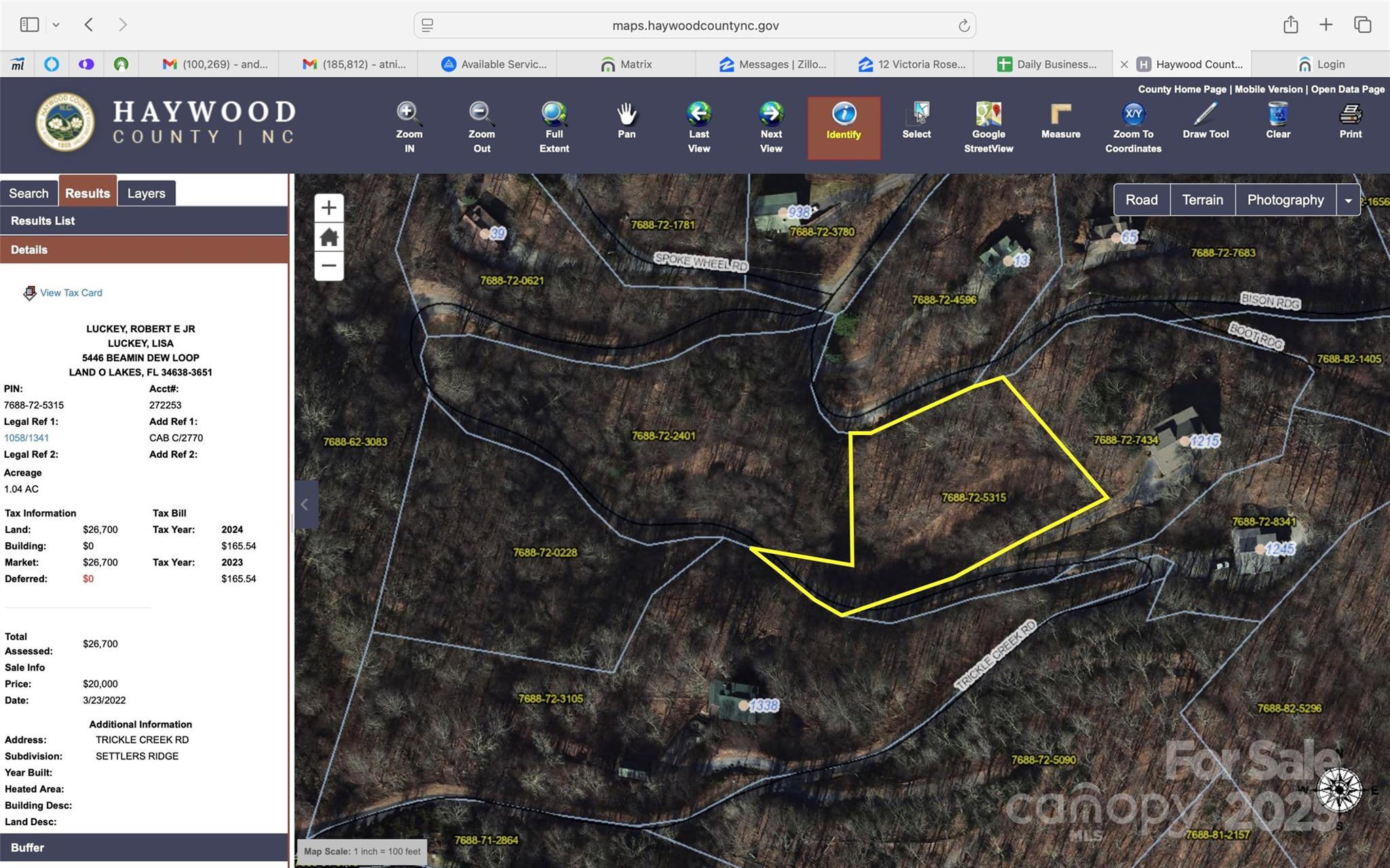Select the Photography basemap

coord(1285,200)
